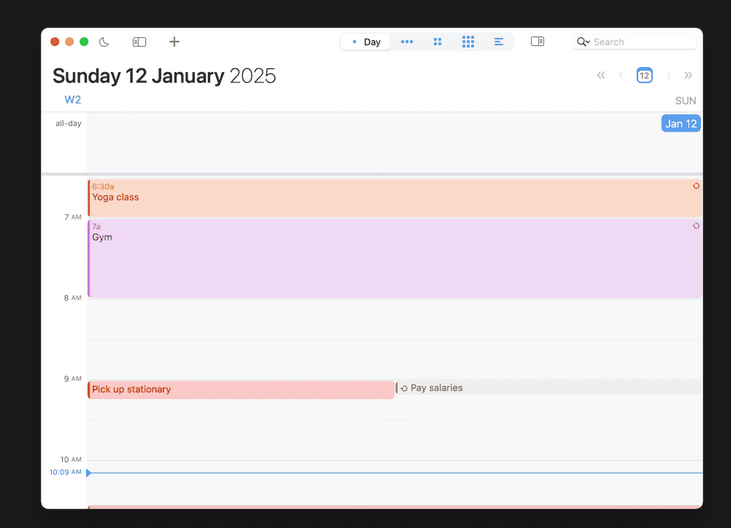Screen dimensions: 731x528
Task: Select week label W2
Action: pyautogui.click(x=73, y=100)
